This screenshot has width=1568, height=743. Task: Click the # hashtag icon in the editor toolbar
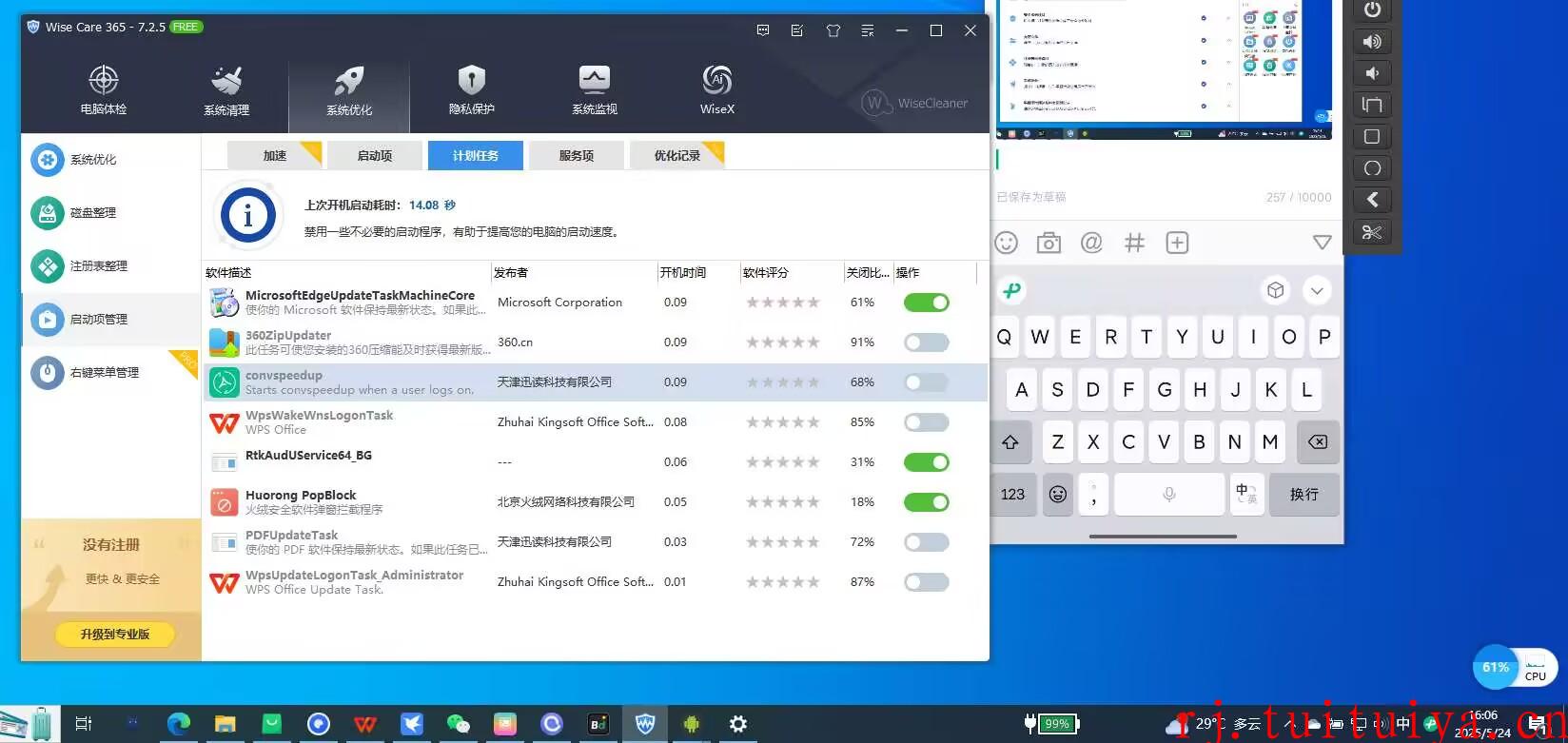[1134, 243]
